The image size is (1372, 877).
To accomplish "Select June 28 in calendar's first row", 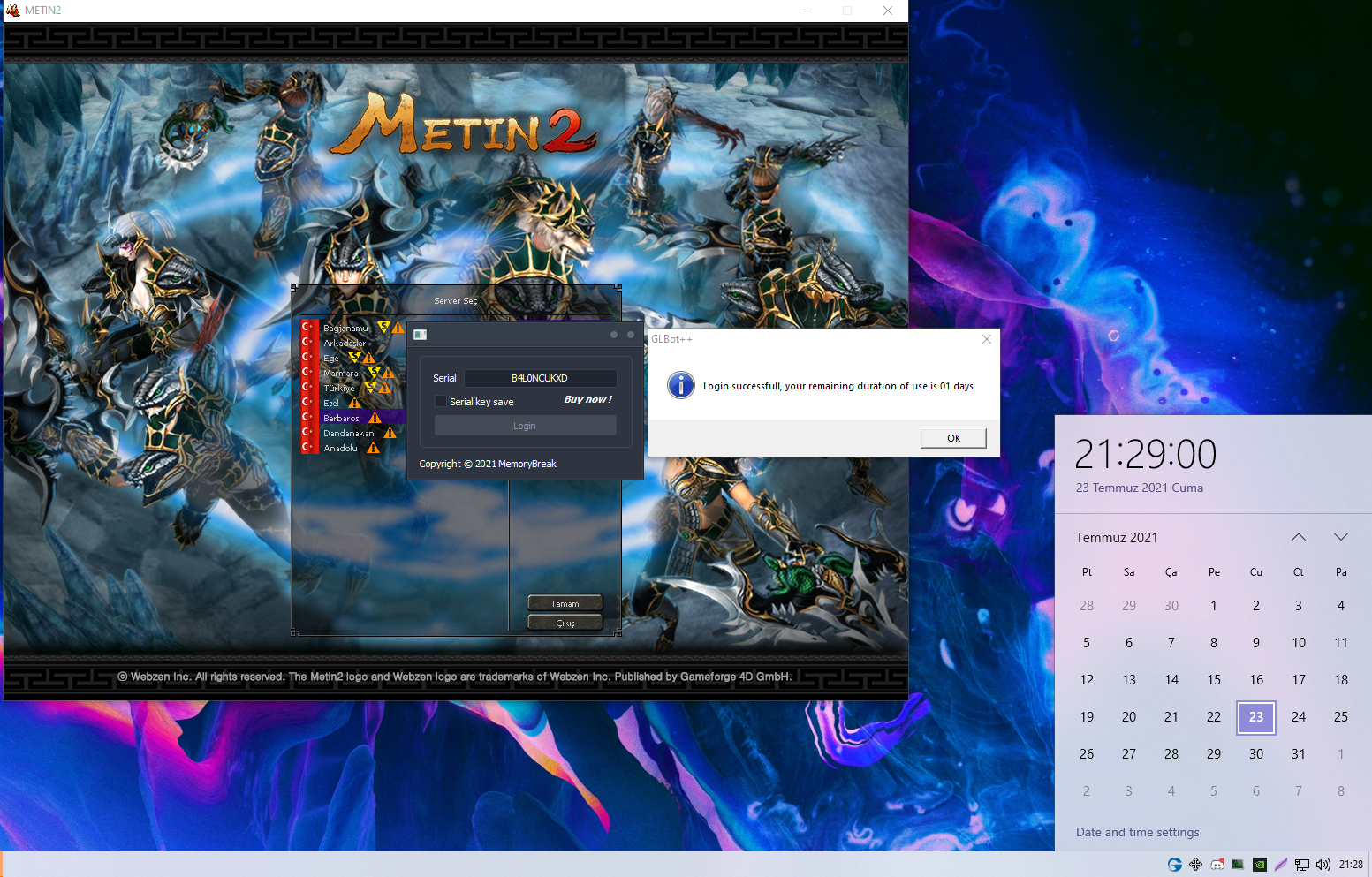I will tap(1087, 606).
